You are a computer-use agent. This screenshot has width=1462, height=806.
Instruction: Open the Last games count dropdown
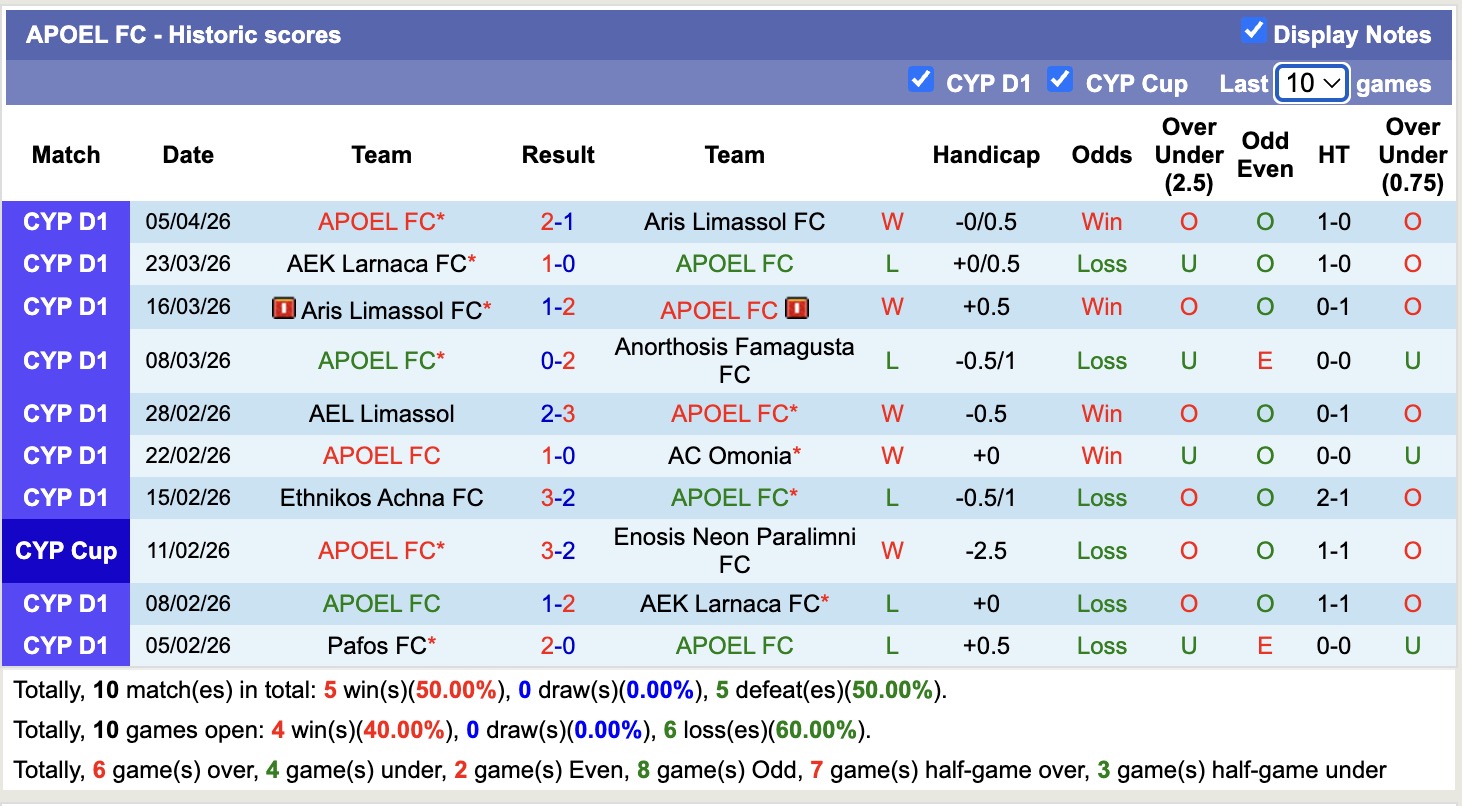coord(1312,83)
